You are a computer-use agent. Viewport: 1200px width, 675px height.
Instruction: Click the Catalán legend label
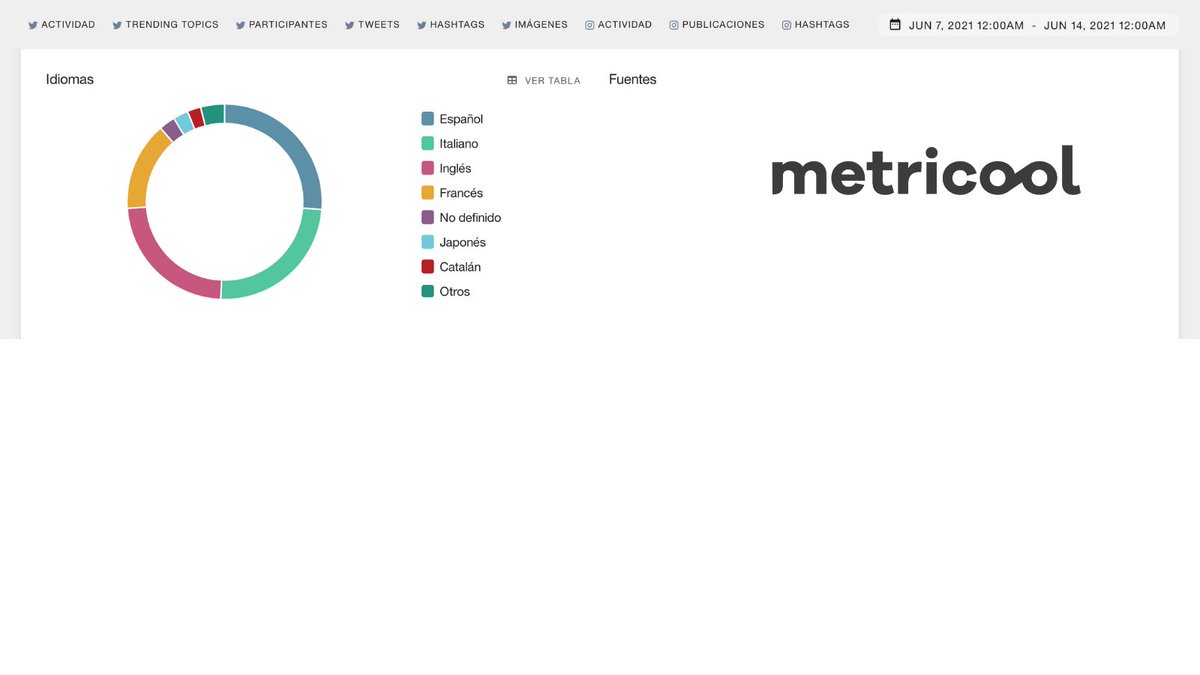click(460, 267)
